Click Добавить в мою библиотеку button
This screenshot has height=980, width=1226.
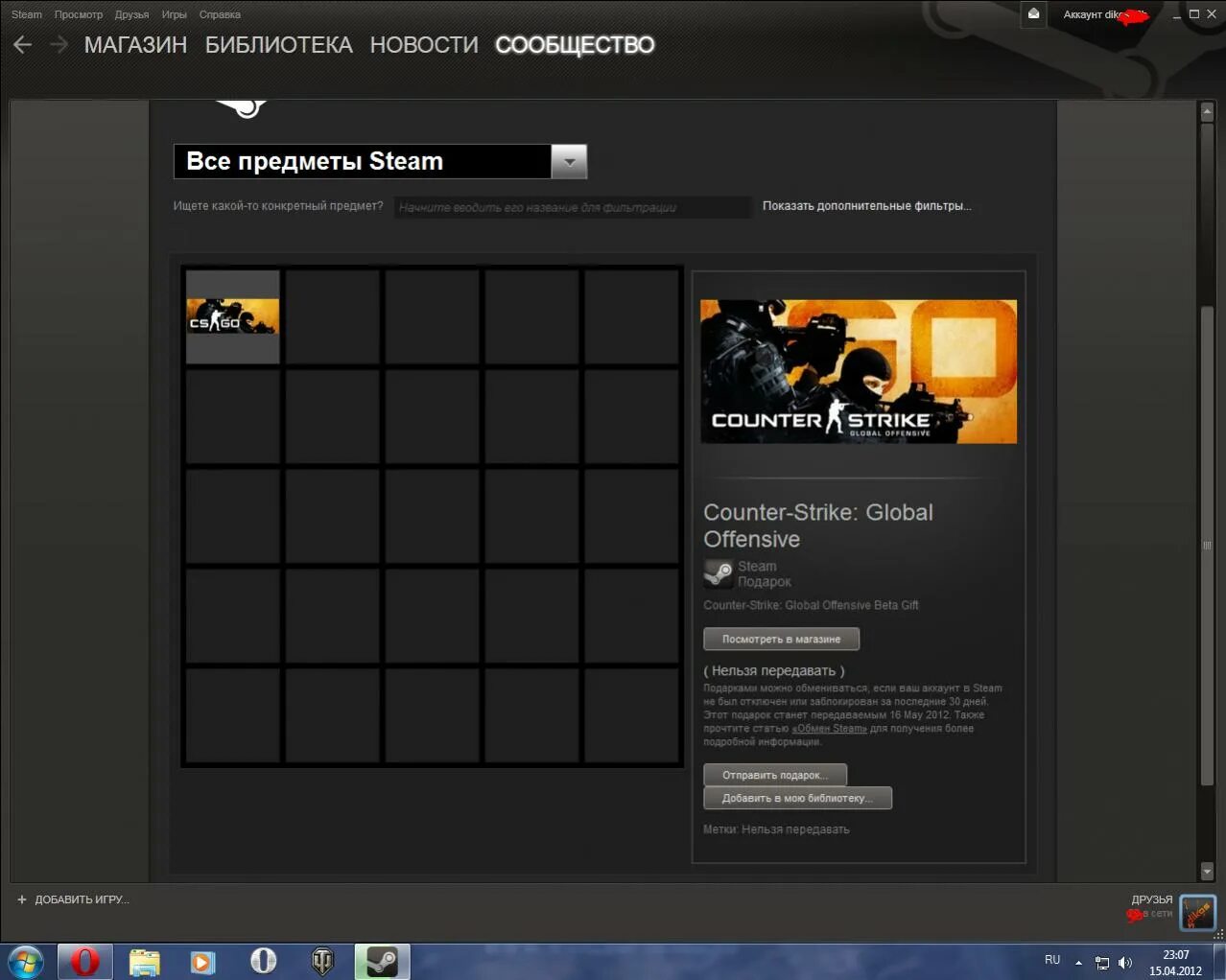click(x=797, y=798)
